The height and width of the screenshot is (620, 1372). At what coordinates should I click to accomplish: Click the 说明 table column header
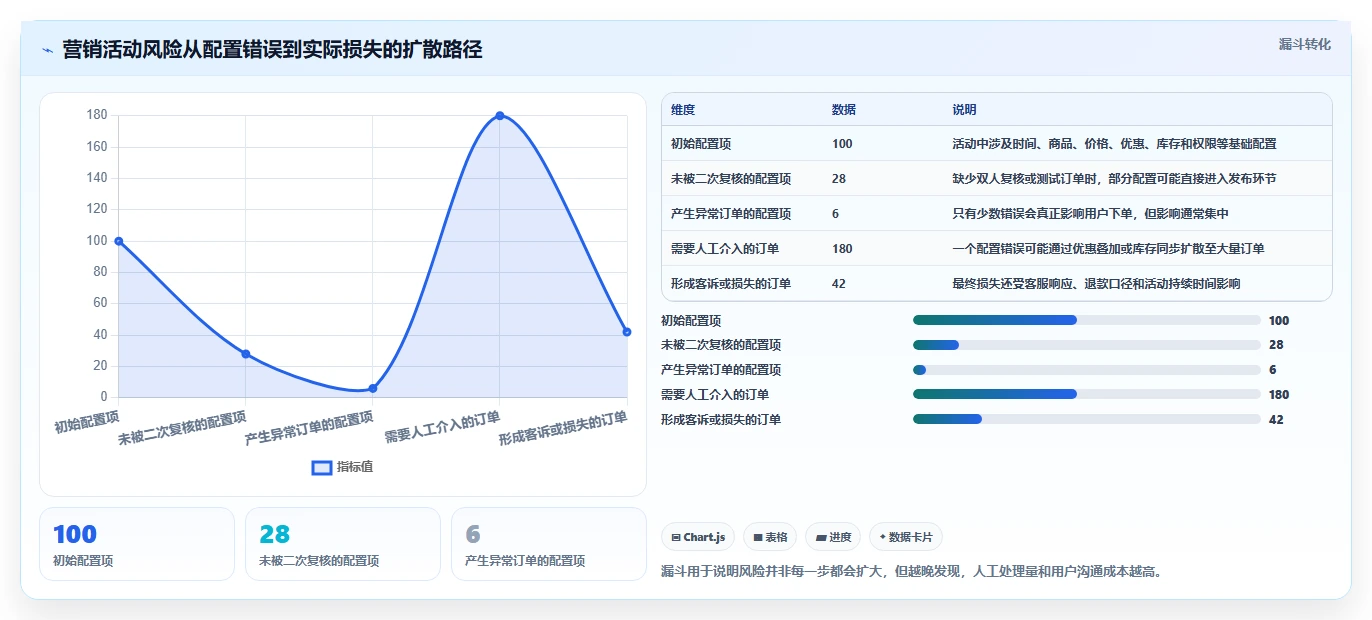tap(964, 110)
